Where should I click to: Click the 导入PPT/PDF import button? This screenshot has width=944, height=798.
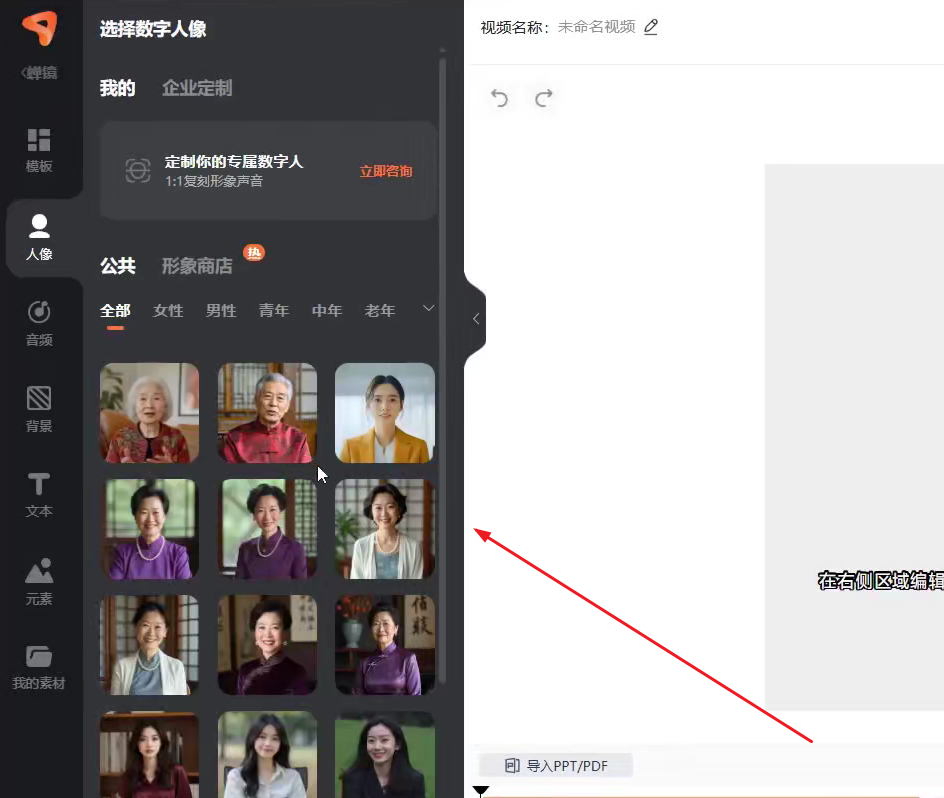click(556, 765)
